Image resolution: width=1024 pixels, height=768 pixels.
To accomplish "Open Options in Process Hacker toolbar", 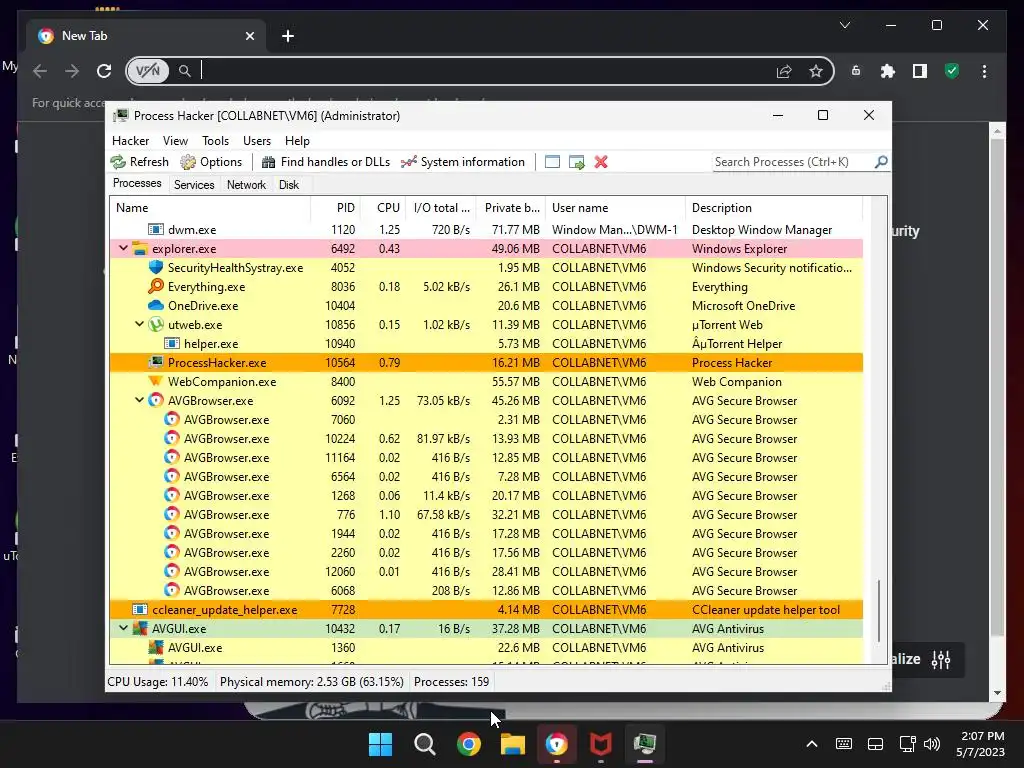I will [x=211, y=162].
